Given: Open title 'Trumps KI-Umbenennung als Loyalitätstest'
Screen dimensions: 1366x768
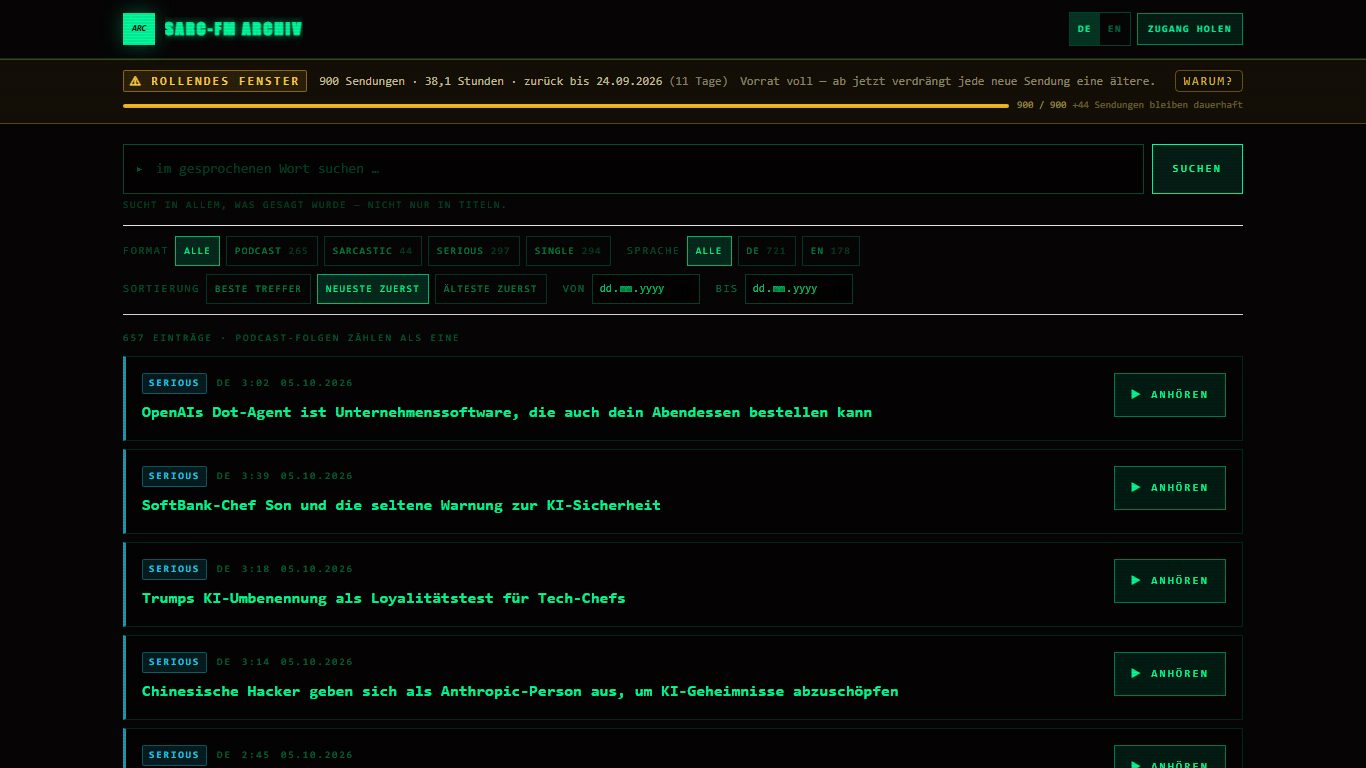Looking at the screenshot, I should pos(383,598).
